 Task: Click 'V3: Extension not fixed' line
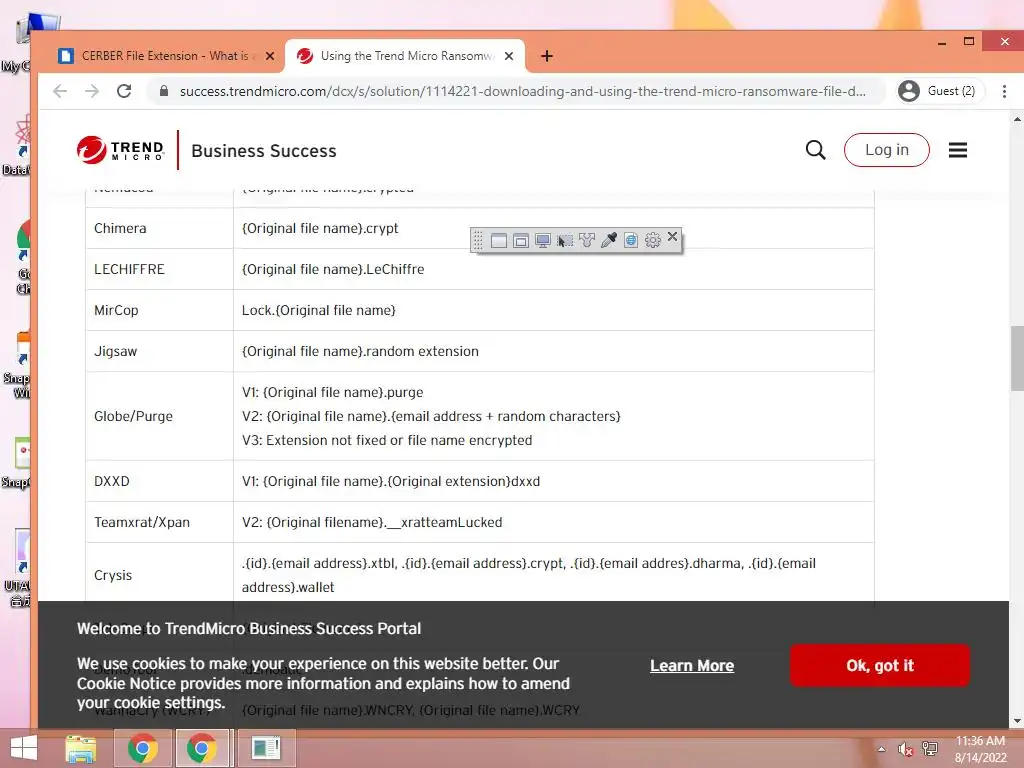coord(387,440)
